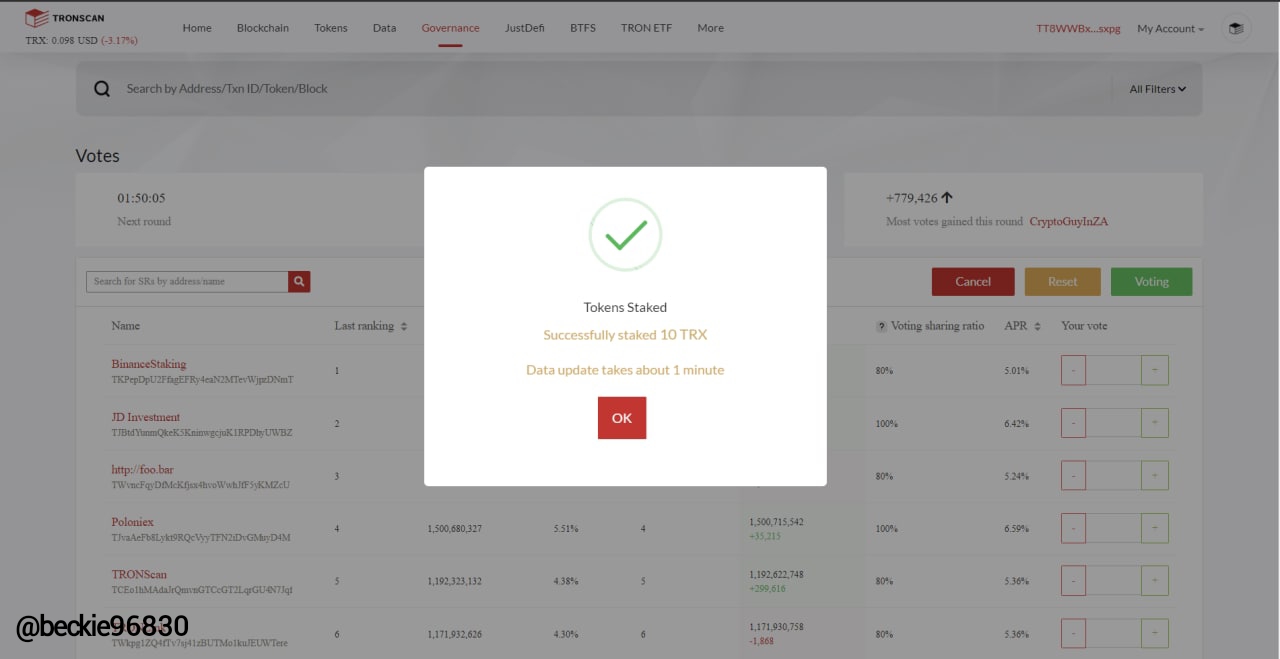Decrease vote for the rank 6 representative
The image size is (1280, 659).
point(1073,633)
